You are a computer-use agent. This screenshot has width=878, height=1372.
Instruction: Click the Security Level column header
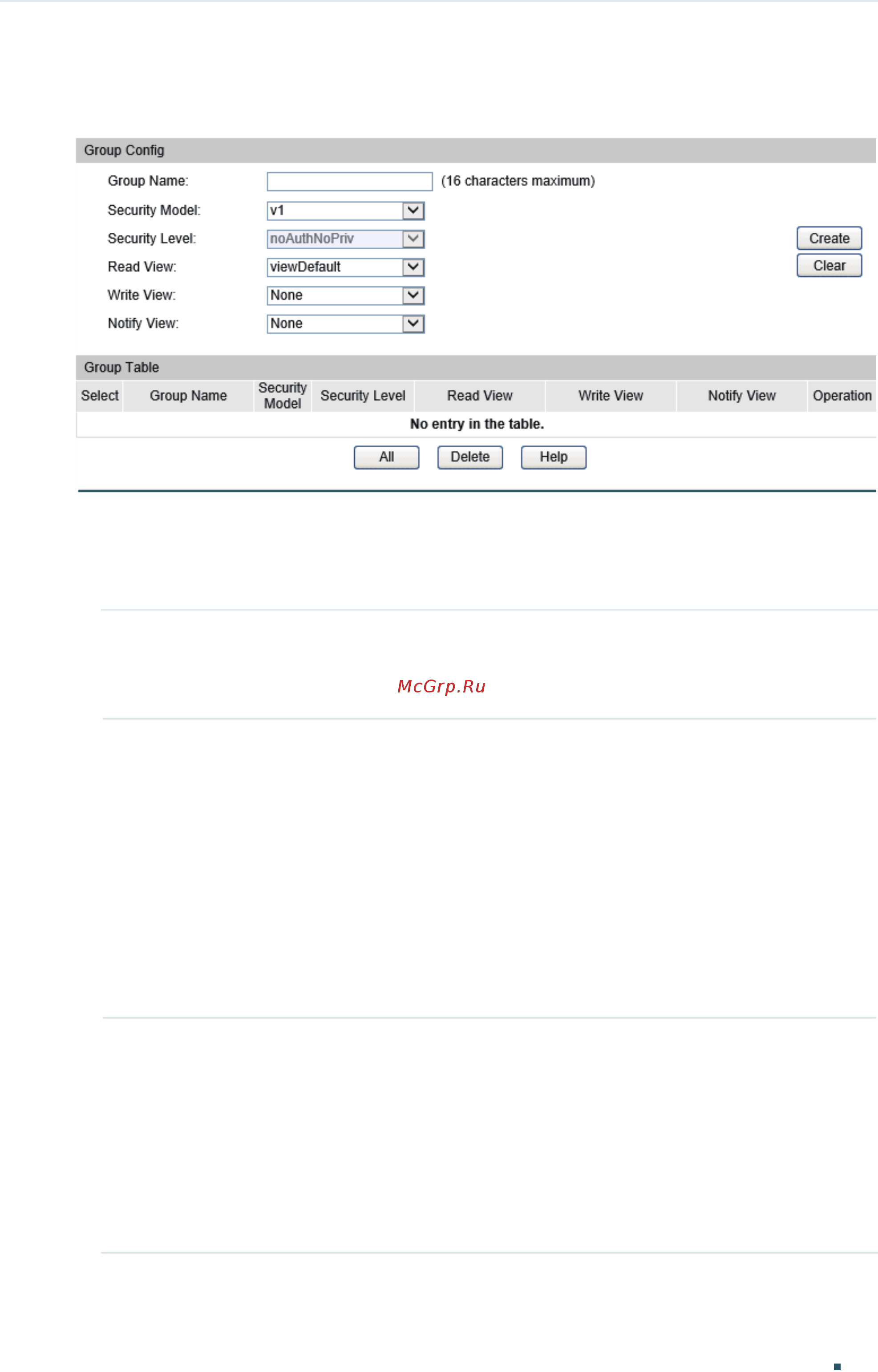[x=363, y=396]
